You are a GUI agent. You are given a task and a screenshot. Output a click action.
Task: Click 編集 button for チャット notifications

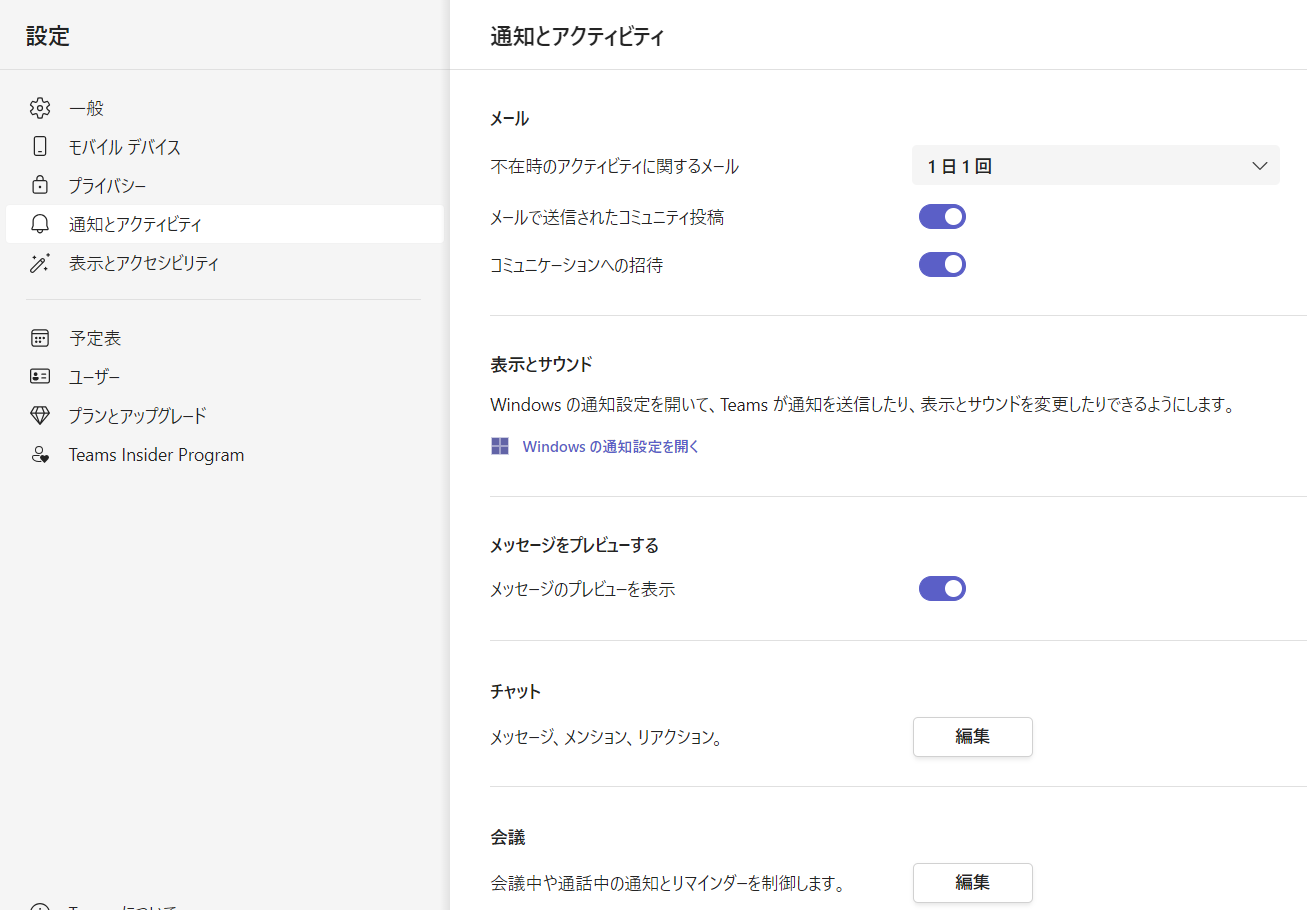pos(973,737)
